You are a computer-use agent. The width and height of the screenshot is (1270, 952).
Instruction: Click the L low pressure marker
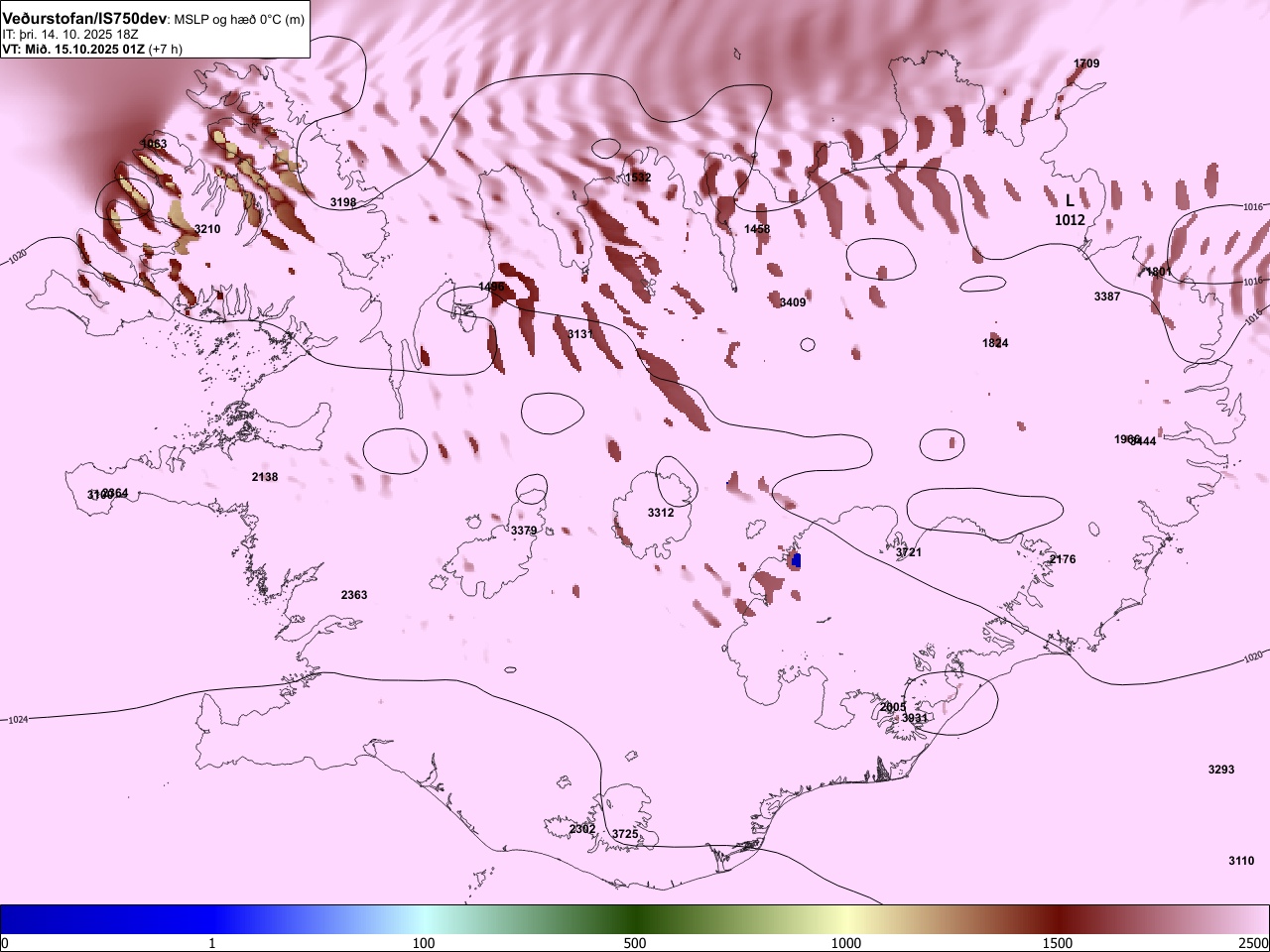tap(1070, 200)
